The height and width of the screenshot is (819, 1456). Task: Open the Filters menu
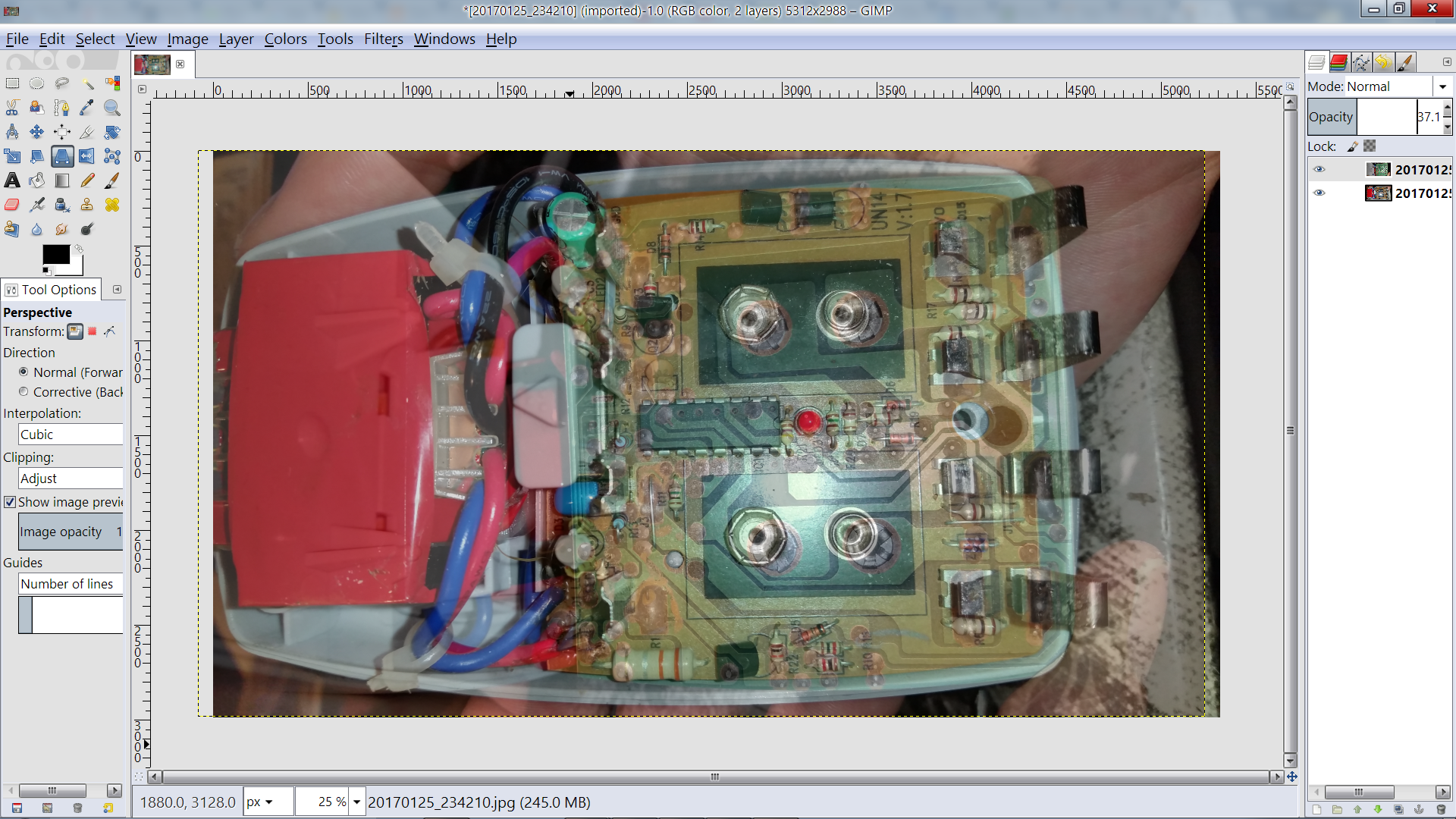[x=383, y=39]
